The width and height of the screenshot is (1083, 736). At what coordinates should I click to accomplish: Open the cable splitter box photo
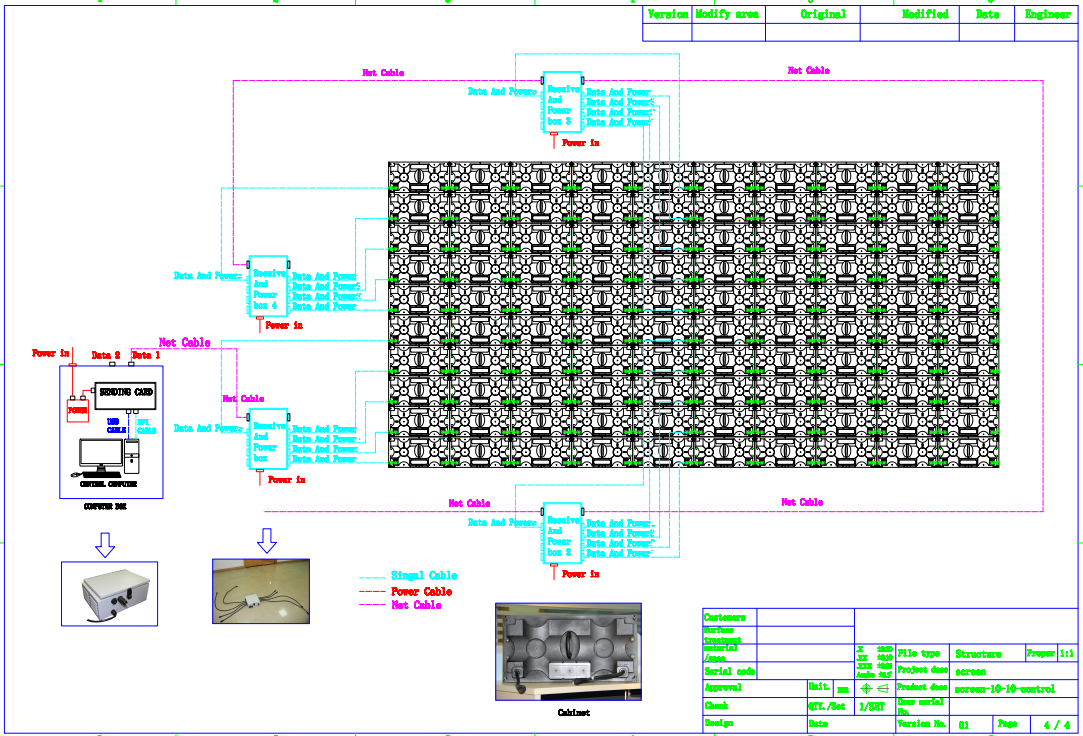pos(261,591)
